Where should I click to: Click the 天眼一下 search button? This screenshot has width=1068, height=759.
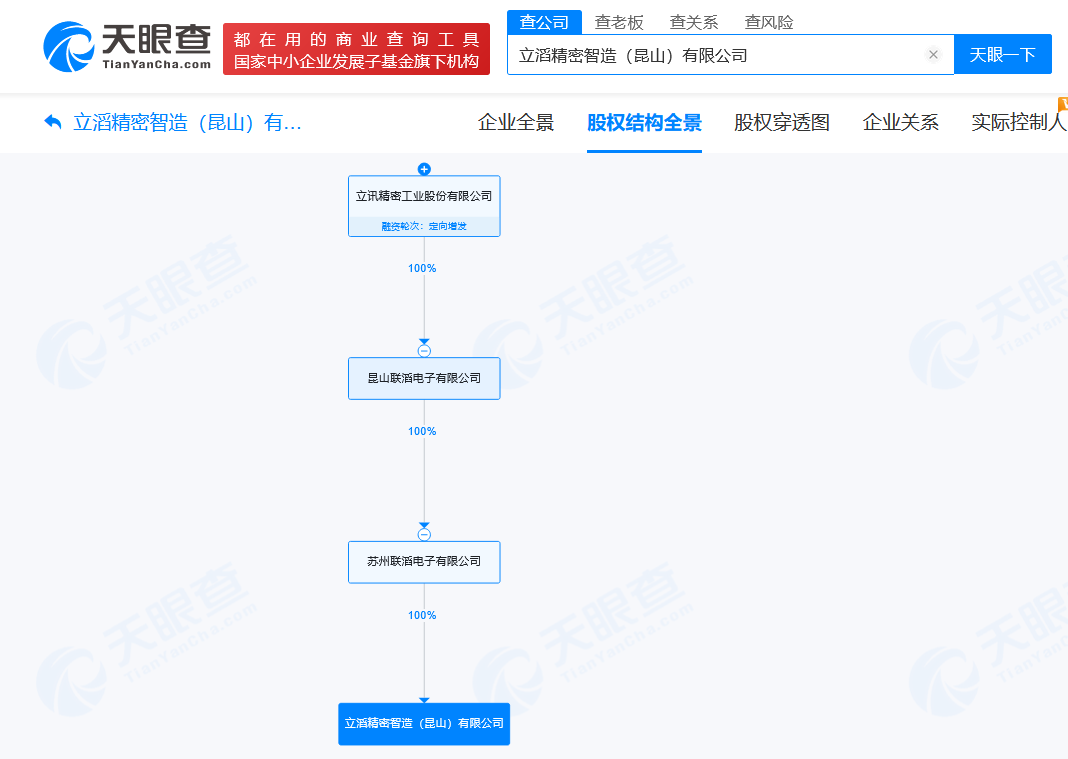1003,54
